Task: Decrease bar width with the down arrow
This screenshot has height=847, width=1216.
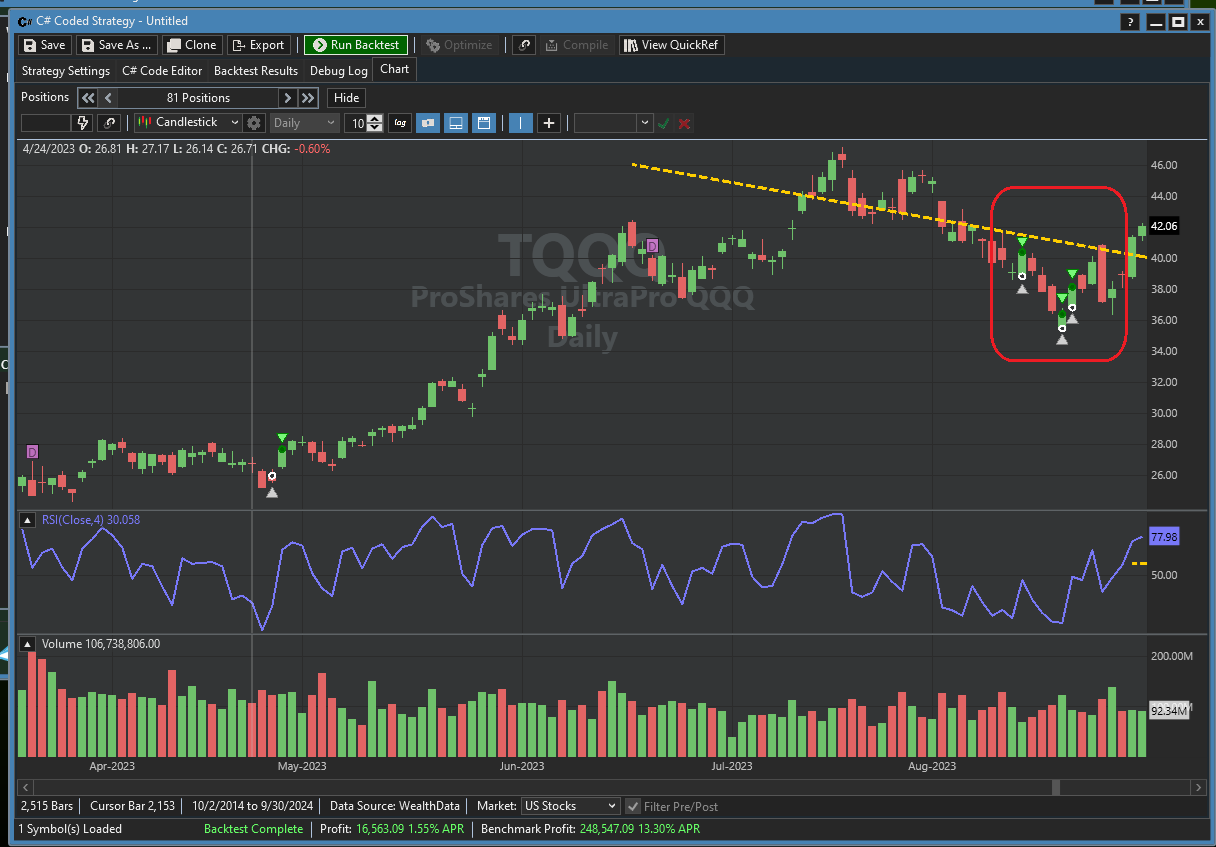Action: 375,128
